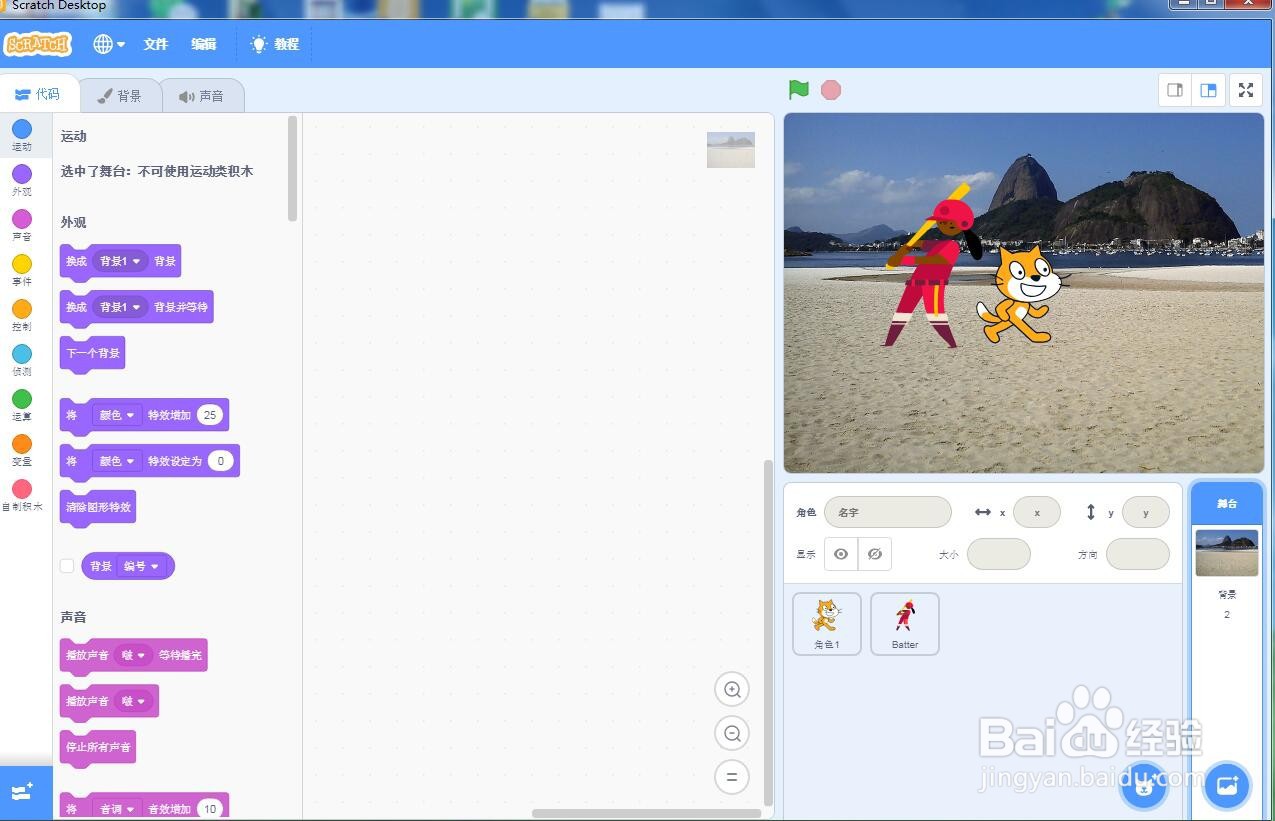This screenshot has width=1275, height=821.
Task: Click the 方向 direction field
Action: coord(1138,554)
